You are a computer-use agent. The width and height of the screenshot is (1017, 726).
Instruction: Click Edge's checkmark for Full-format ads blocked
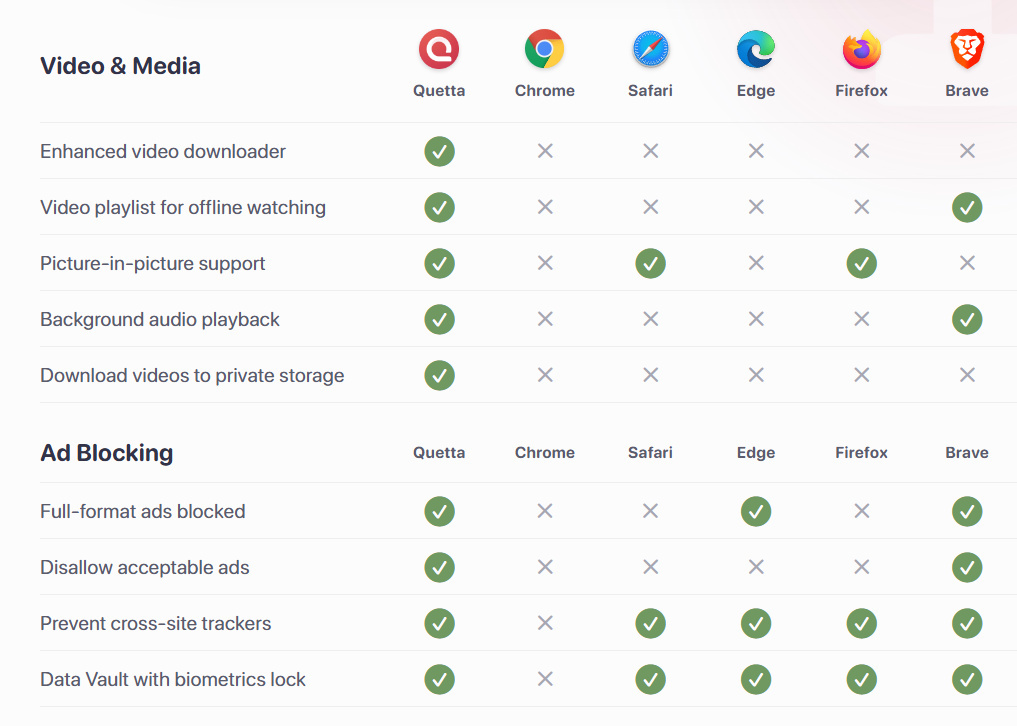(756, 512)
